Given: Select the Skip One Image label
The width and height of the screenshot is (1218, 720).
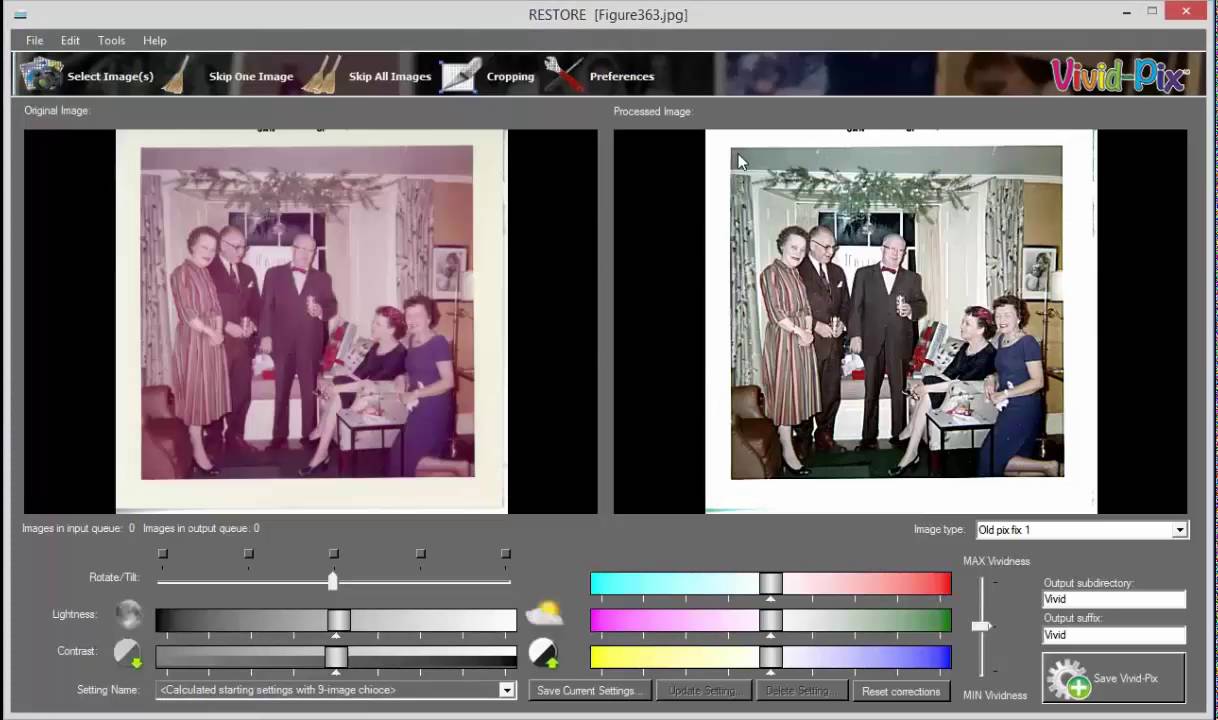Looking at the screenshot, I should (x=251, y=76).
